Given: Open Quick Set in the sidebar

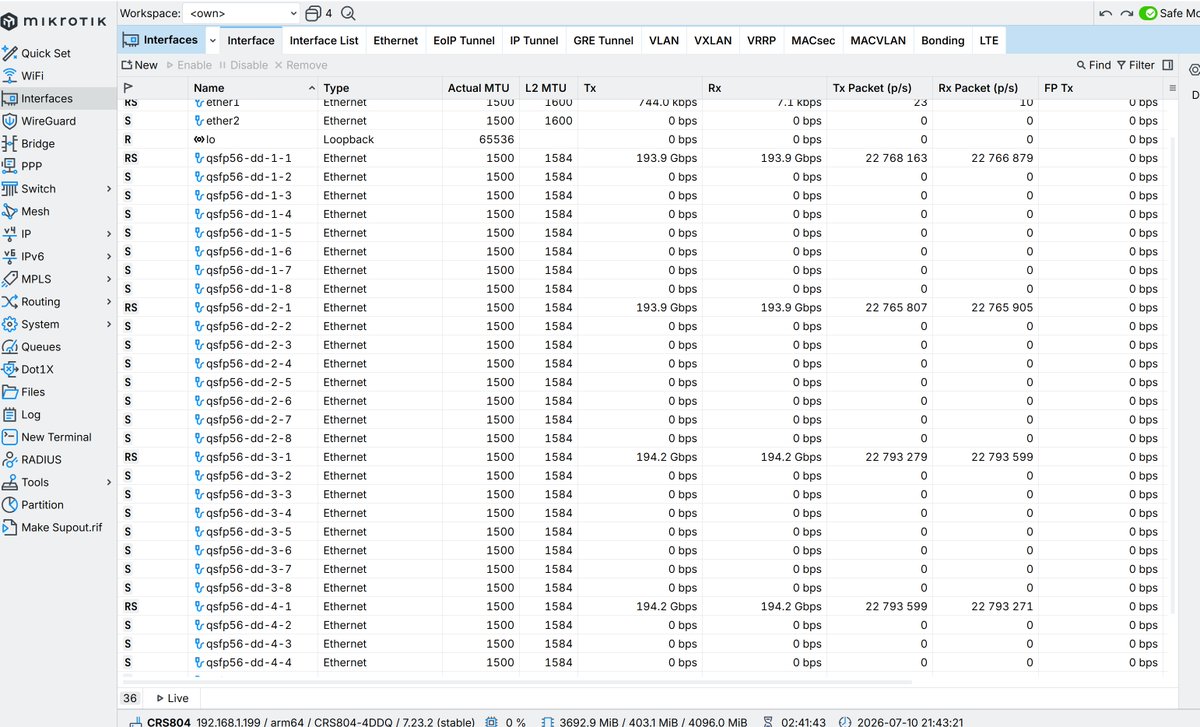Looking at the screenshot, I should (46, 53).
